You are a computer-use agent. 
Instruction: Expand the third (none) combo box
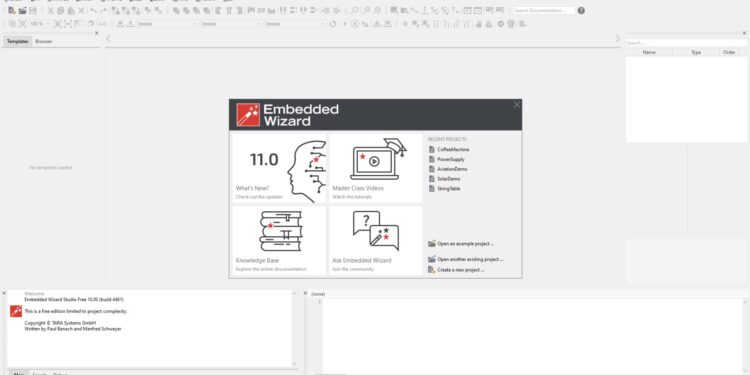(295, 23)
